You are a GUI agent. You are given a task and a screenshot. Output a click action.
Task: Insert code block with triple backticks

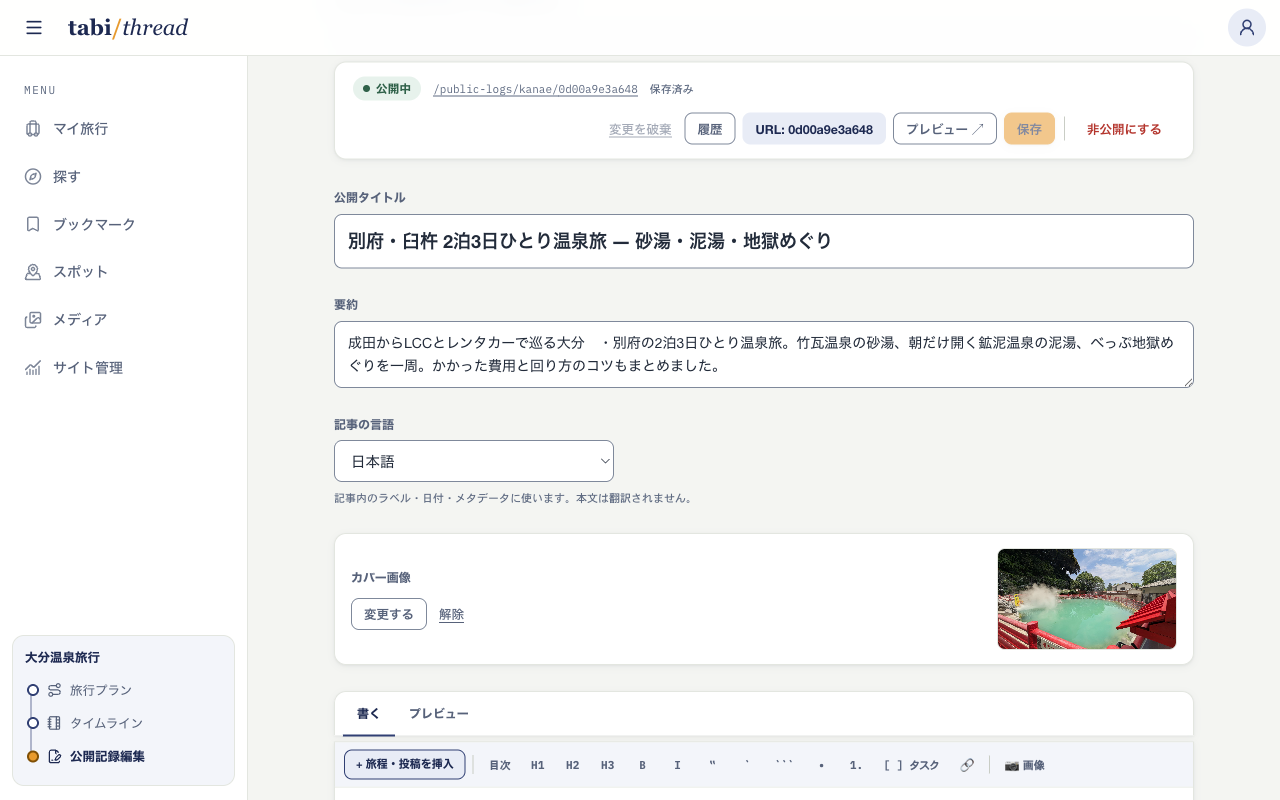[x=784, y=765]
